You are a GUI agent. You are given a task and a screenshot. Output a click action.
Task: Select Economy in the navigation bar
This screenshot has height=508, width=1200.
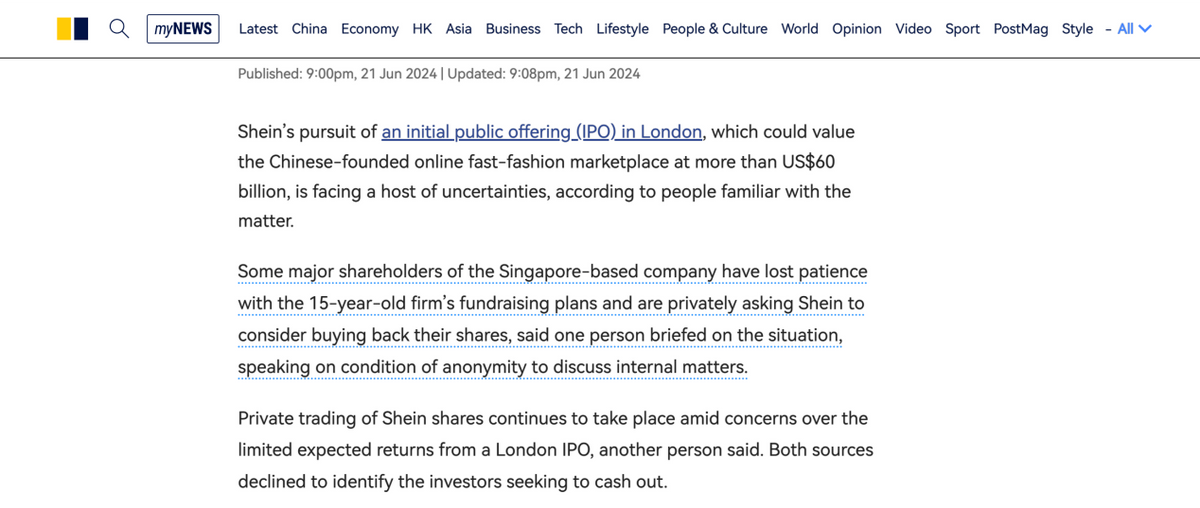tap(369, 29)
